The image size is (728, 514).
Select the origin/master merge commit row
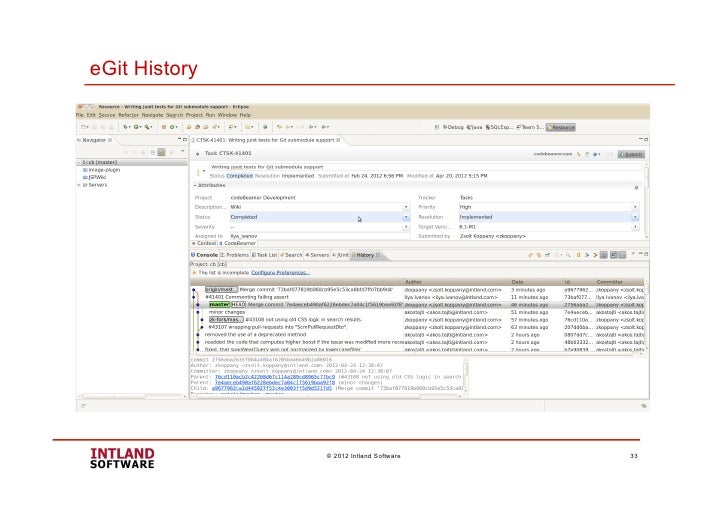point(418,290)
